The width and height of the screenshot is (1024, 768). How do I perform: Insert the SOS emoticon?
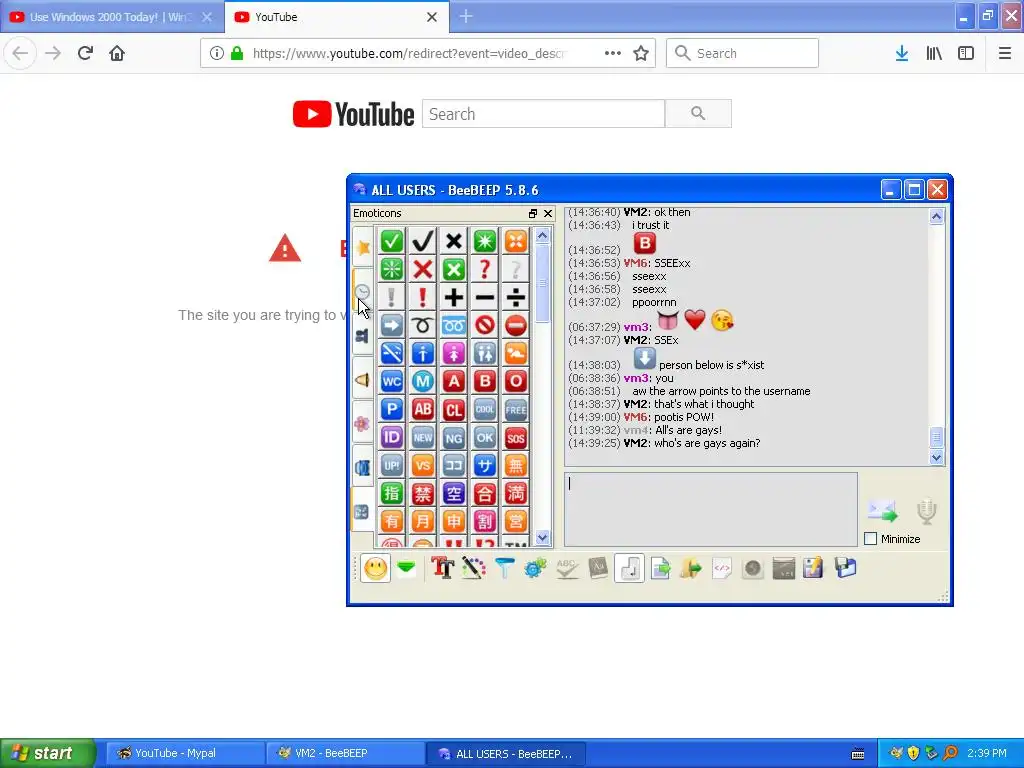click(x=516, y=438)
